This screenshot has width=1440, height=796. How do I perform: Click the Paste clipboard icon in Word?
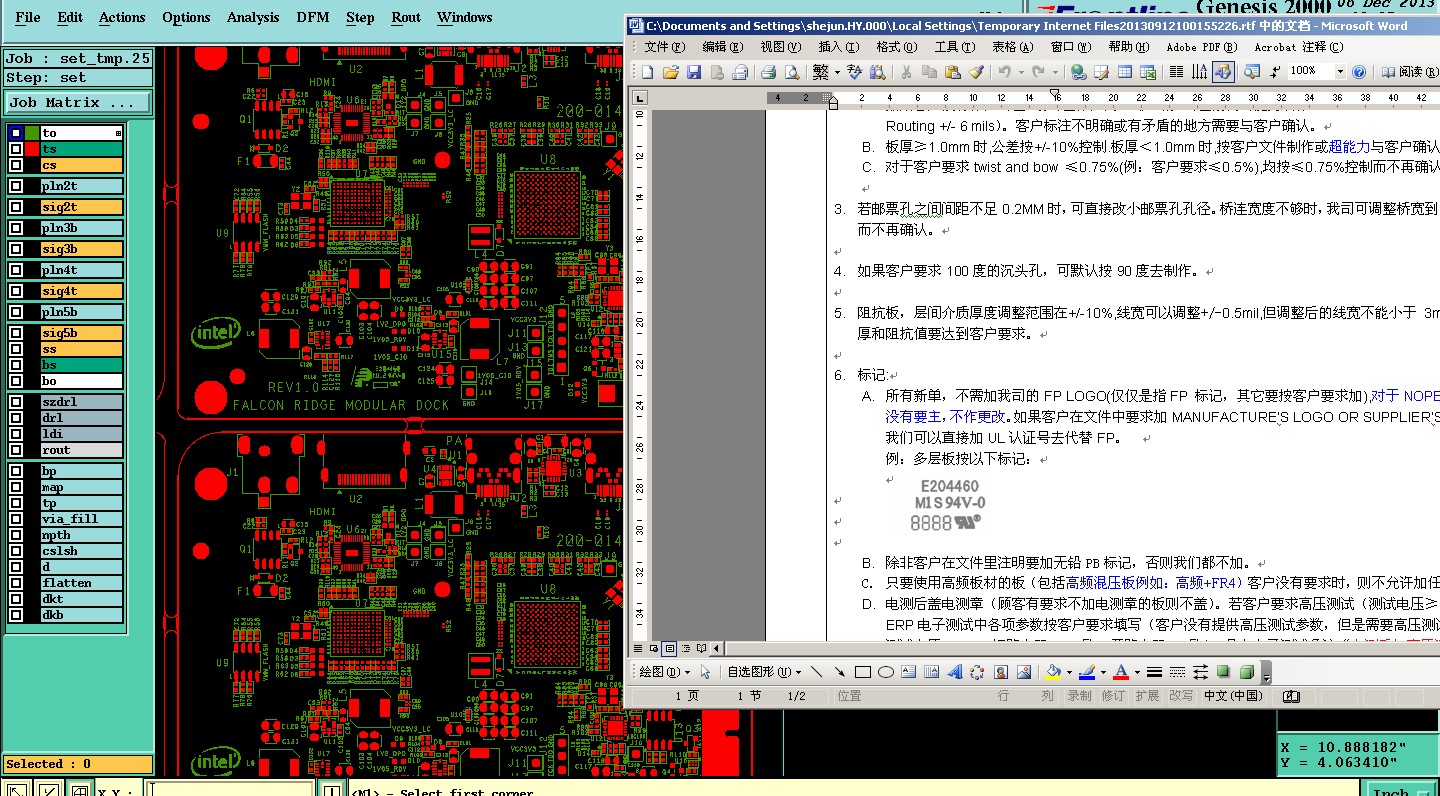click(952, 72)
